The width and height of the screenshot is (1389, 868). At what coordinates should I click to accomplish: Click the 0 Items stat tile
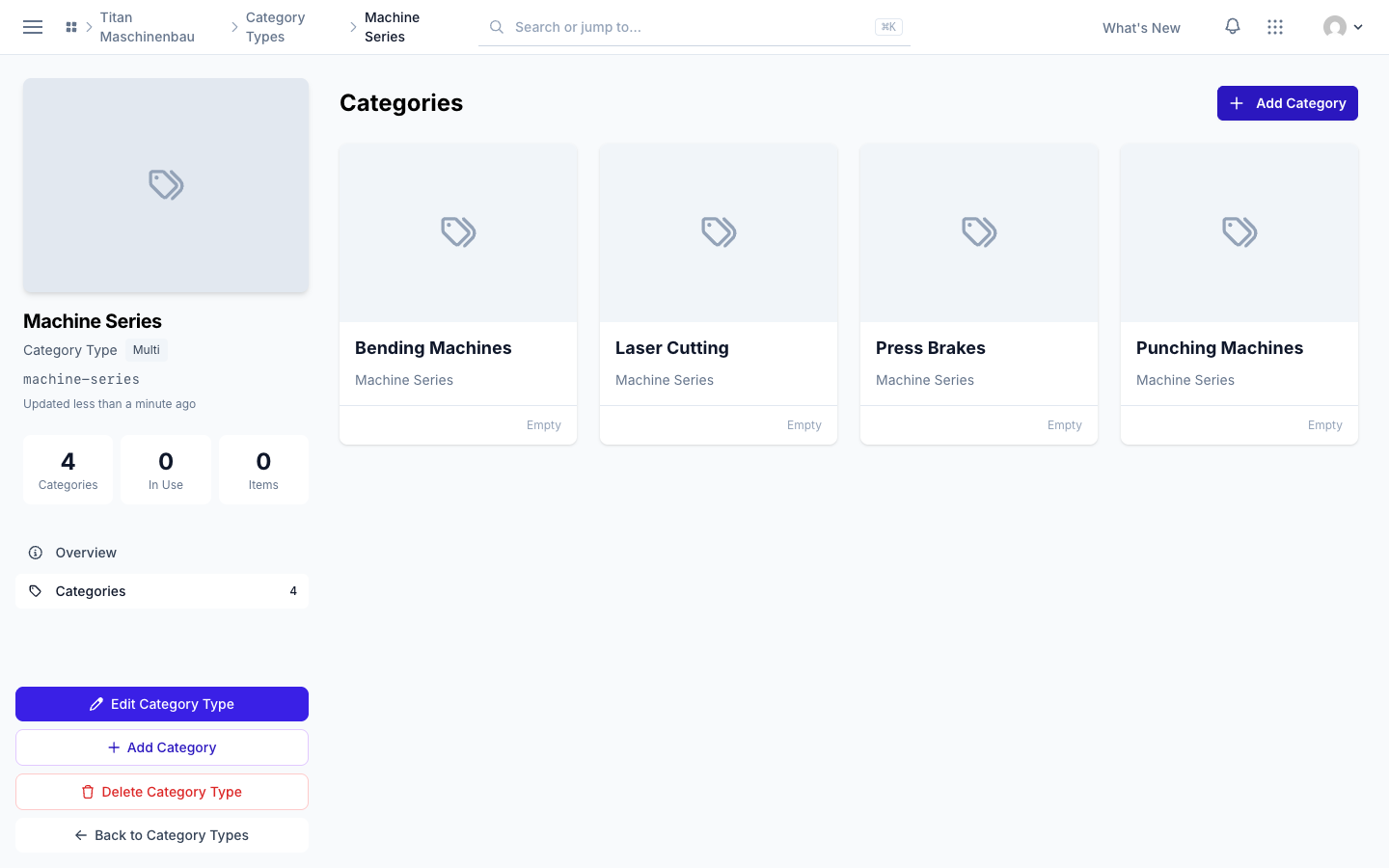[x=263, y=470]
